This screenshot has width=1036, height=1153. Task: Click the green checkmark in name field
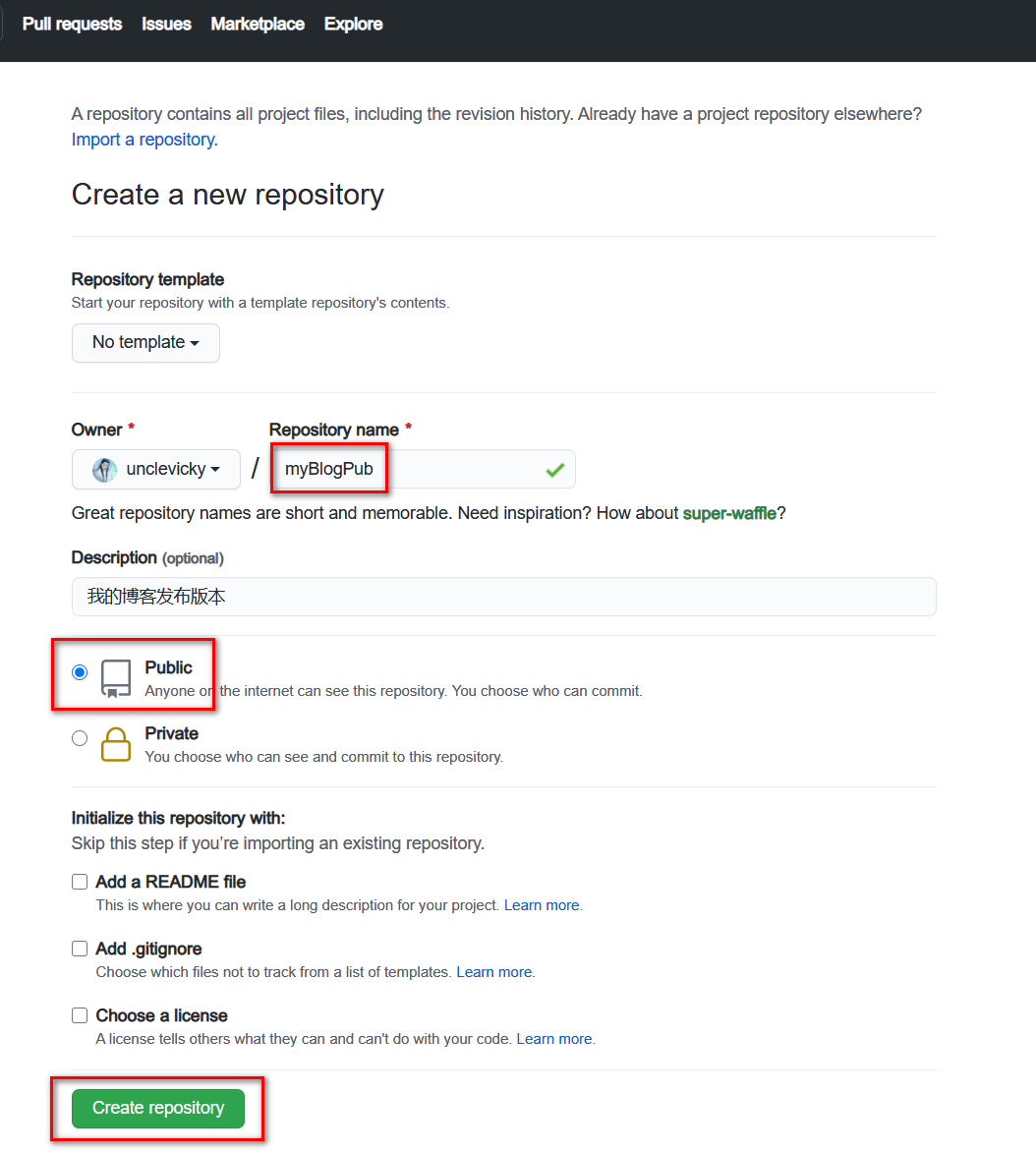(x=555, y=469)
